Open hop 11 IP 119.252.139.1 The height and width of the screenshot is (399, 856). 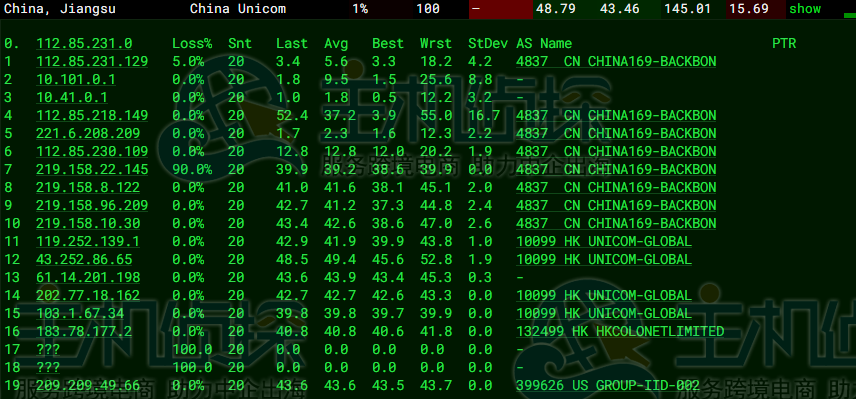coord(88,242)
